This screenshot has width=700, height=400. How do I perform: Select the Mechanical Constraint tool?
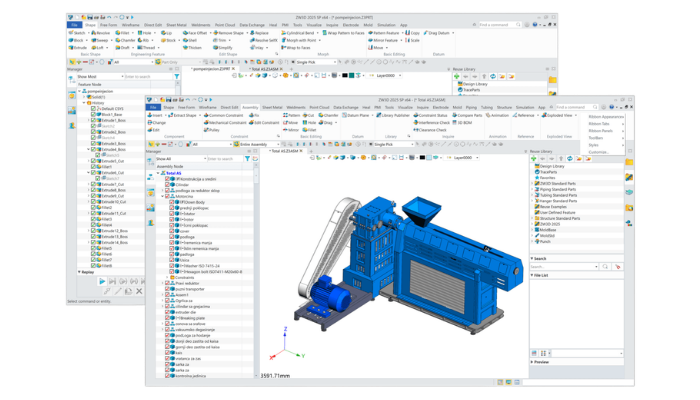point(225,122)
